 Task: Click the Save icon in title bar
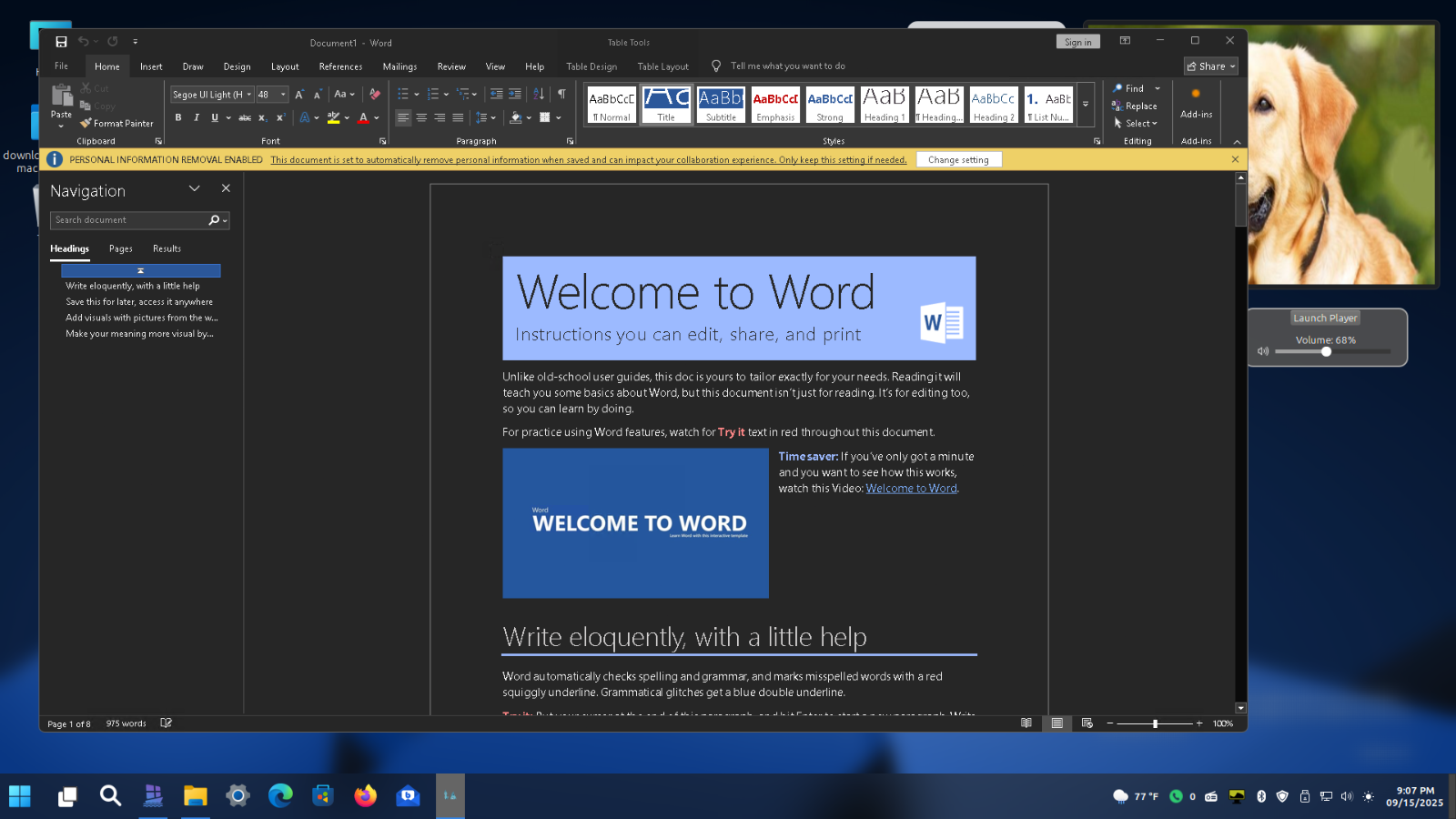pos(61,42)
